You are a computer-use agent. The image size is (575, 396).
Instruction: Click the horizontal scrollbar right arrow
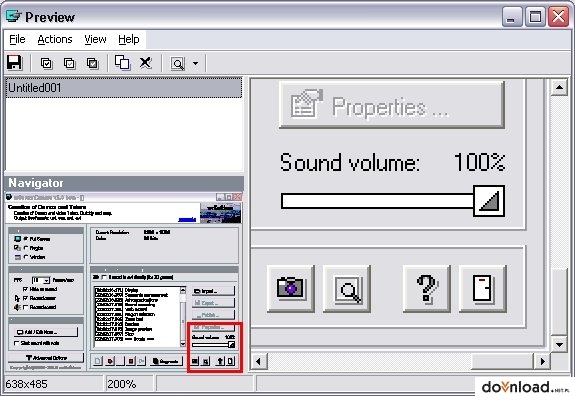click(542, 362)
